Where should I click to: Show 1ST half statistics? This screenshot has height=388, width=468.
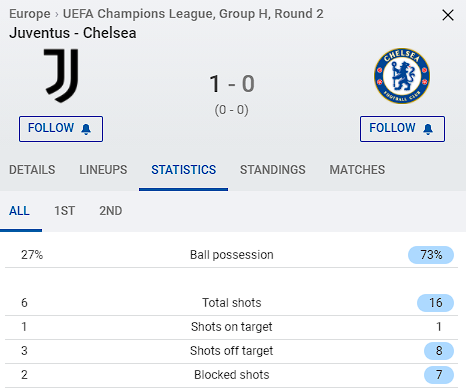pyautogui.click(x=65, y=211)
